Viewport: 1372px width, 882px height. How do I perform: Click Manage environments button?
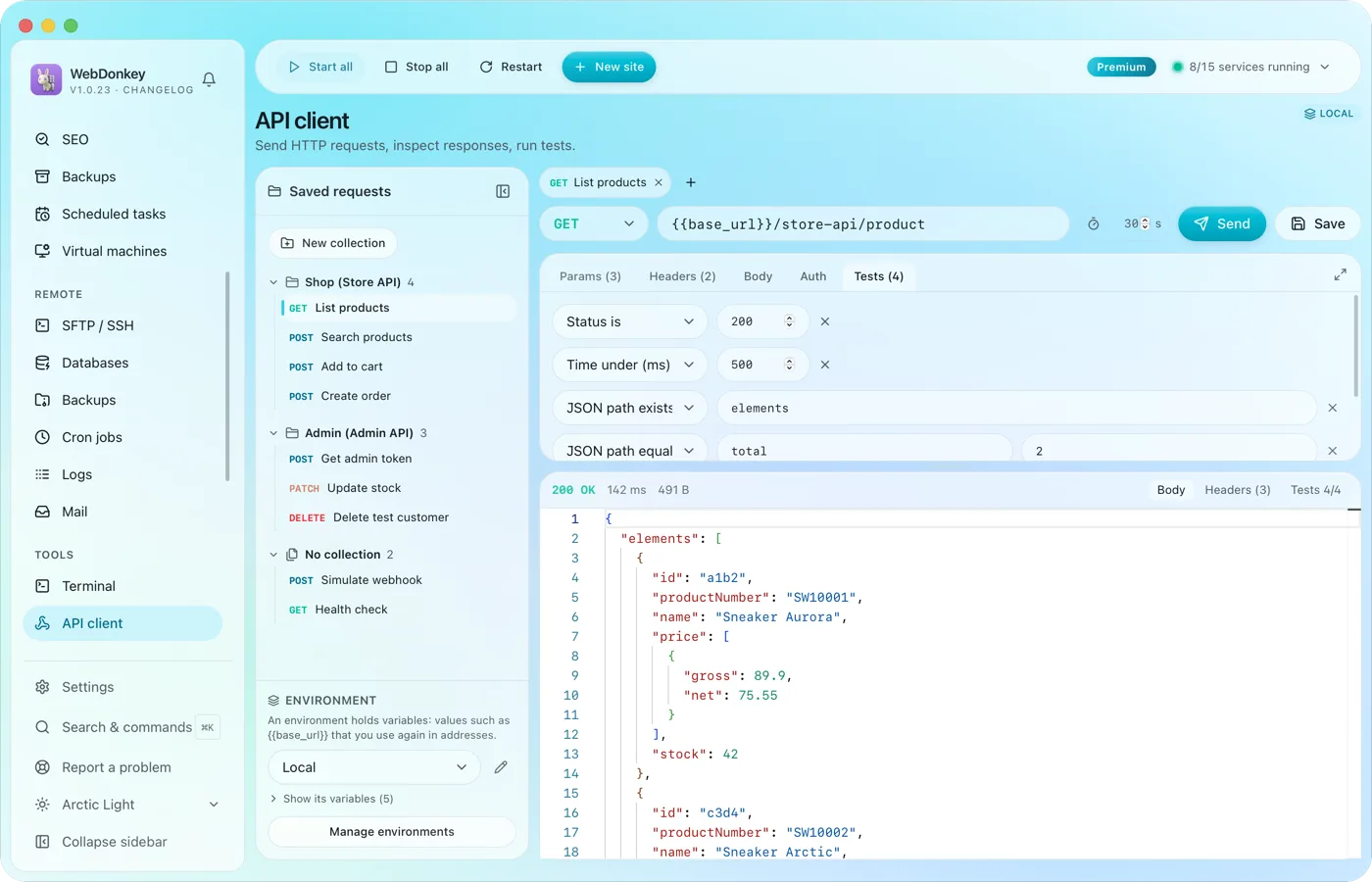[x=392, y=832]
